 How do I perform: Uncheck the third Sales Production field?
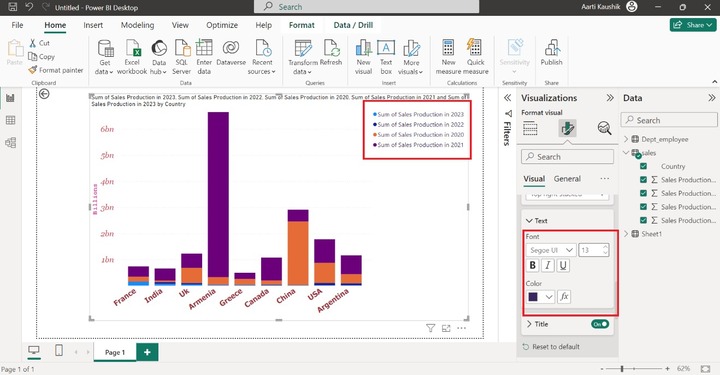click(x=643, y=207)
